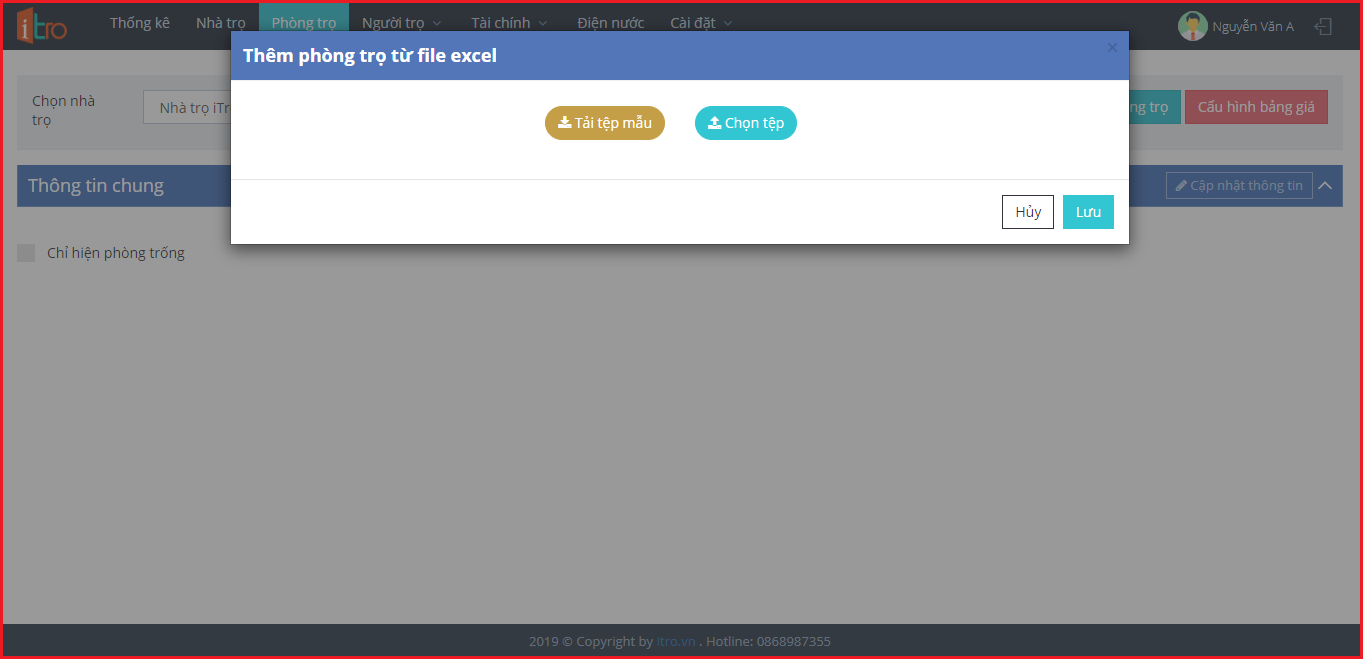Collapse the Thông tin chung panel chevron
Screen dimensions: 1363x659
click(1325, 185)
